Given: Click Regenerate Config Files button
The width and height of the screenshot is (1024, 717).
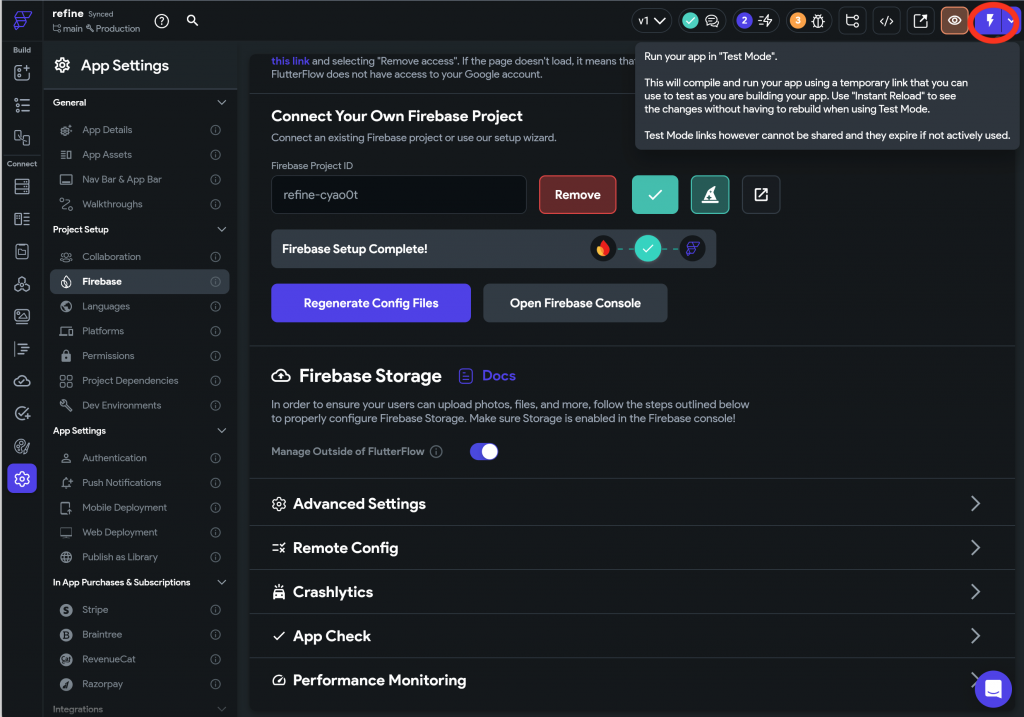Looking at the screenshot, I should (x=371, y=303).
